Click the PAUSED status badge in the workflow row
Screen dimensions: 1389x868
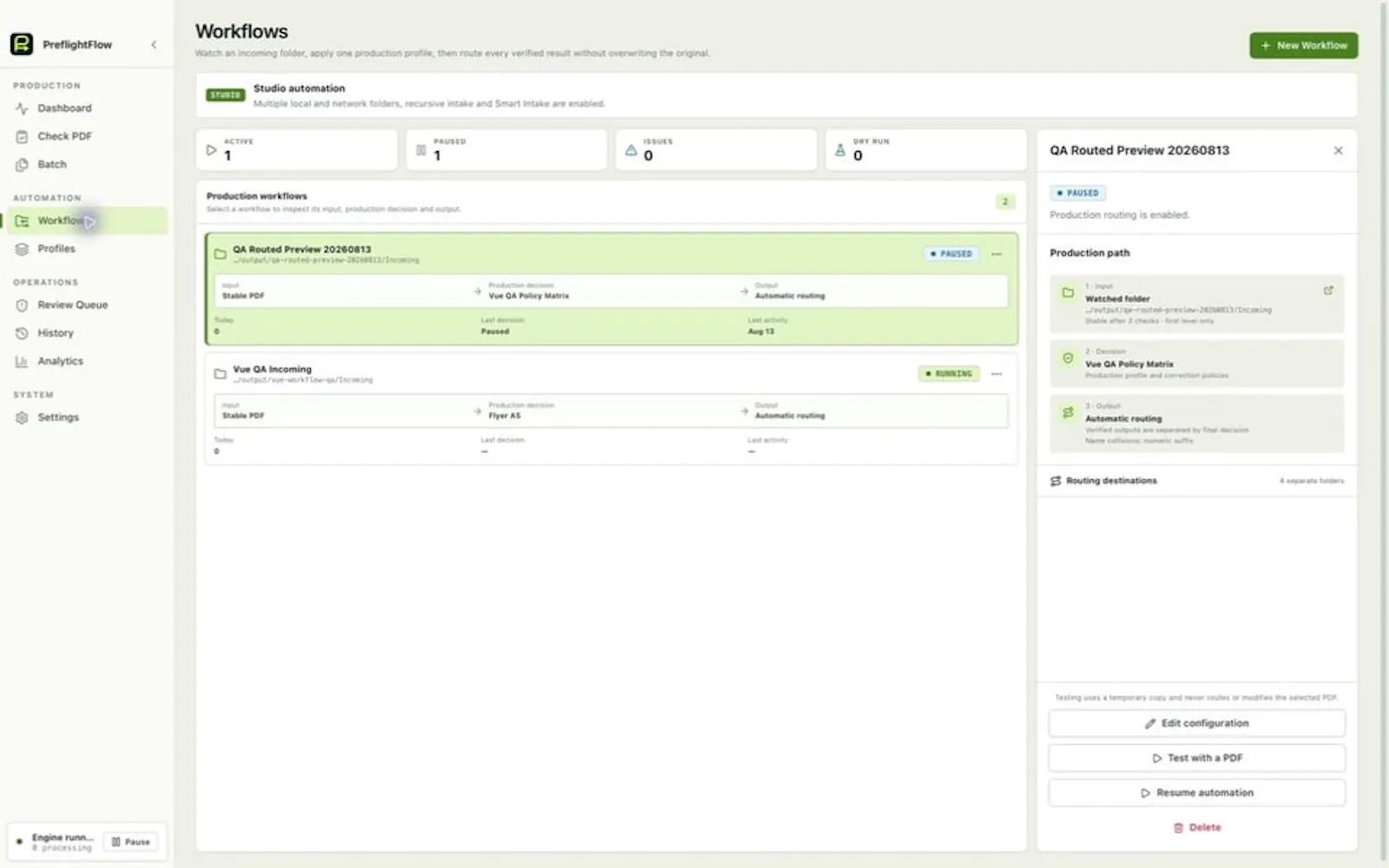tap(951, 254)
